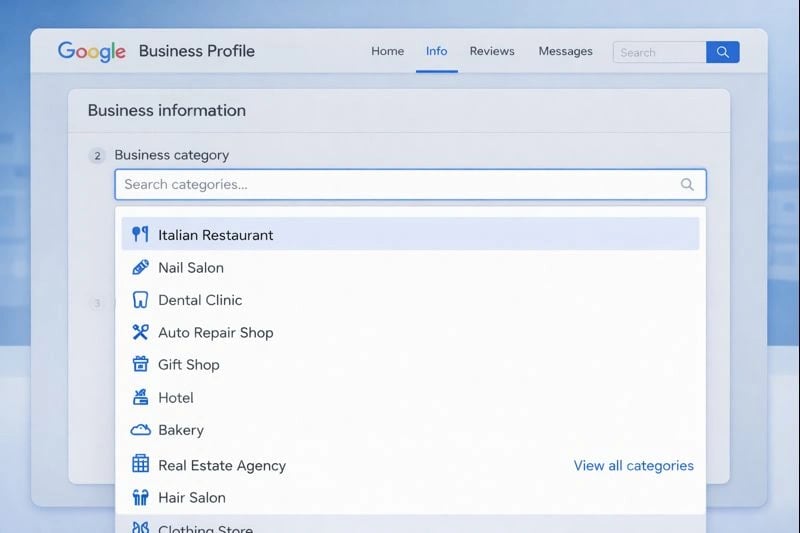The height and width of the screenshot is (533, 800).
Task: Click the Nail Salon polish icon
Action: point(140,267)
